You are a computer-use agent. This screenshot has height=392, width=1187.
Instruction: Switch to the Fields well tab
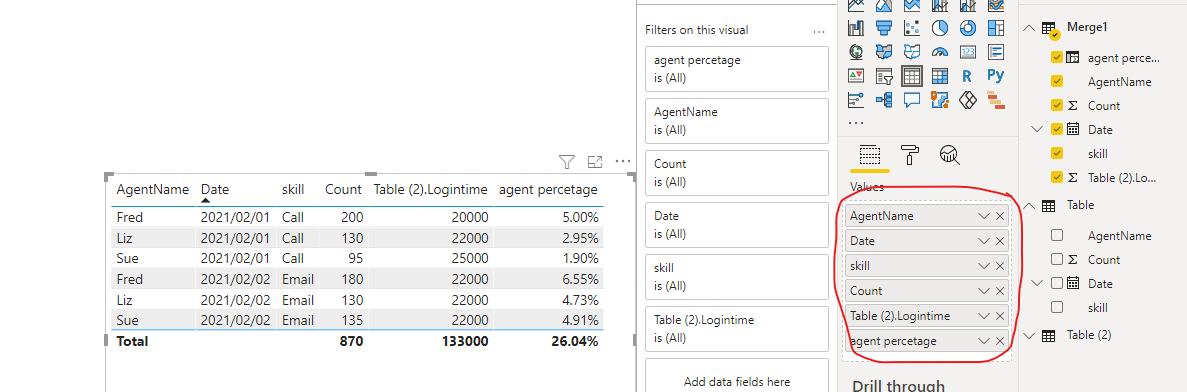(x=869, y=155)
